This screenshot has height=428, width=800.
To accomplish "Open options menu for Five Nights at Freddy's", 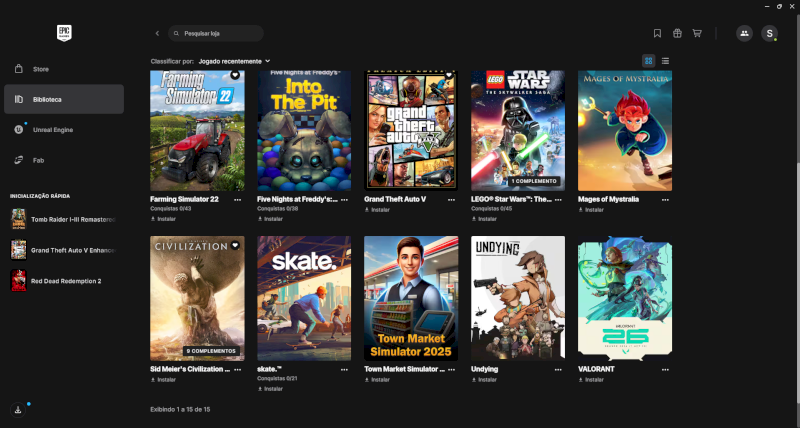I will pos(344,199).
